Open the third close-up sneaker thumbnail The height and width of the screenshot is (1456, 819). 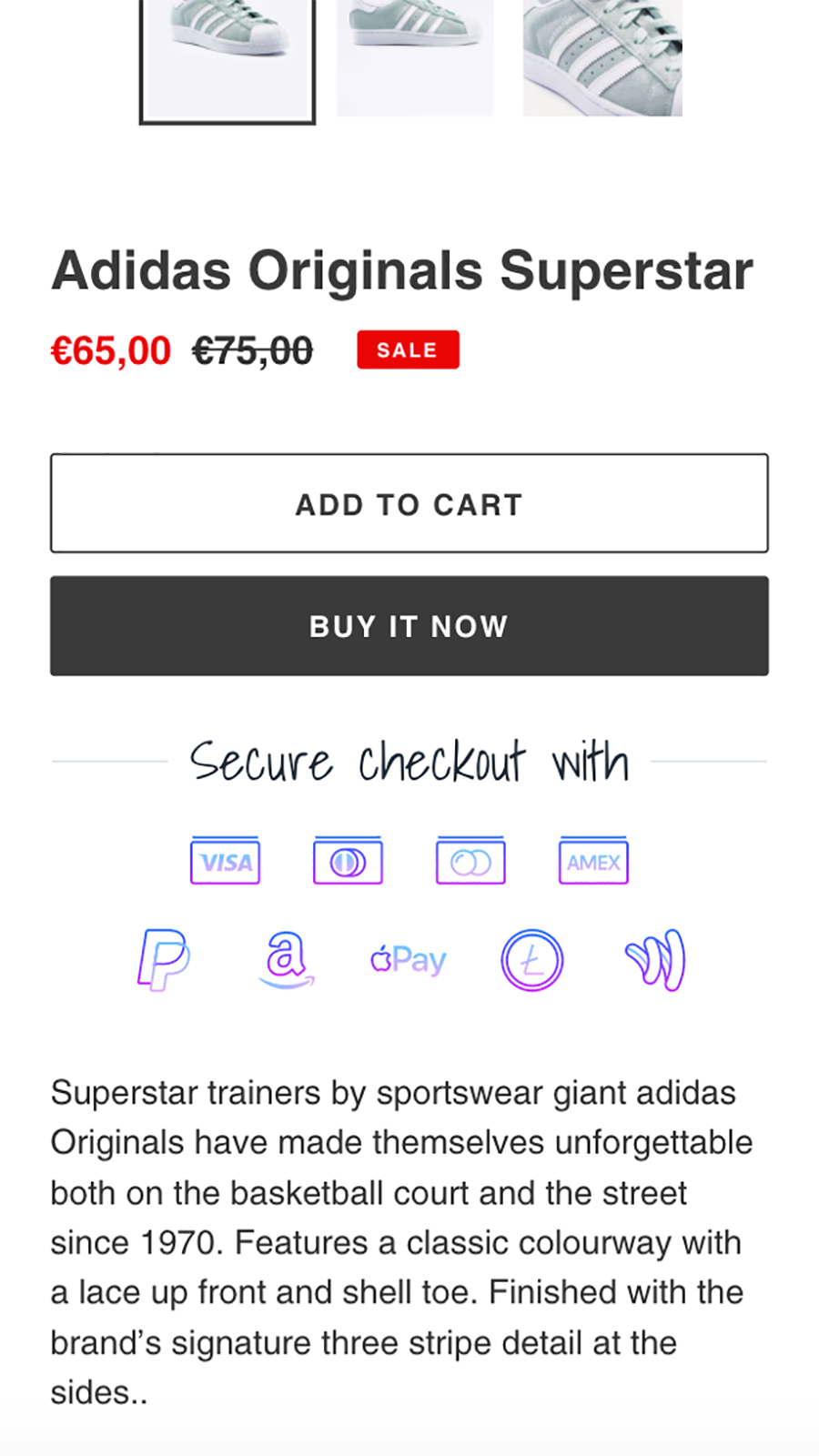coord(602,56)
